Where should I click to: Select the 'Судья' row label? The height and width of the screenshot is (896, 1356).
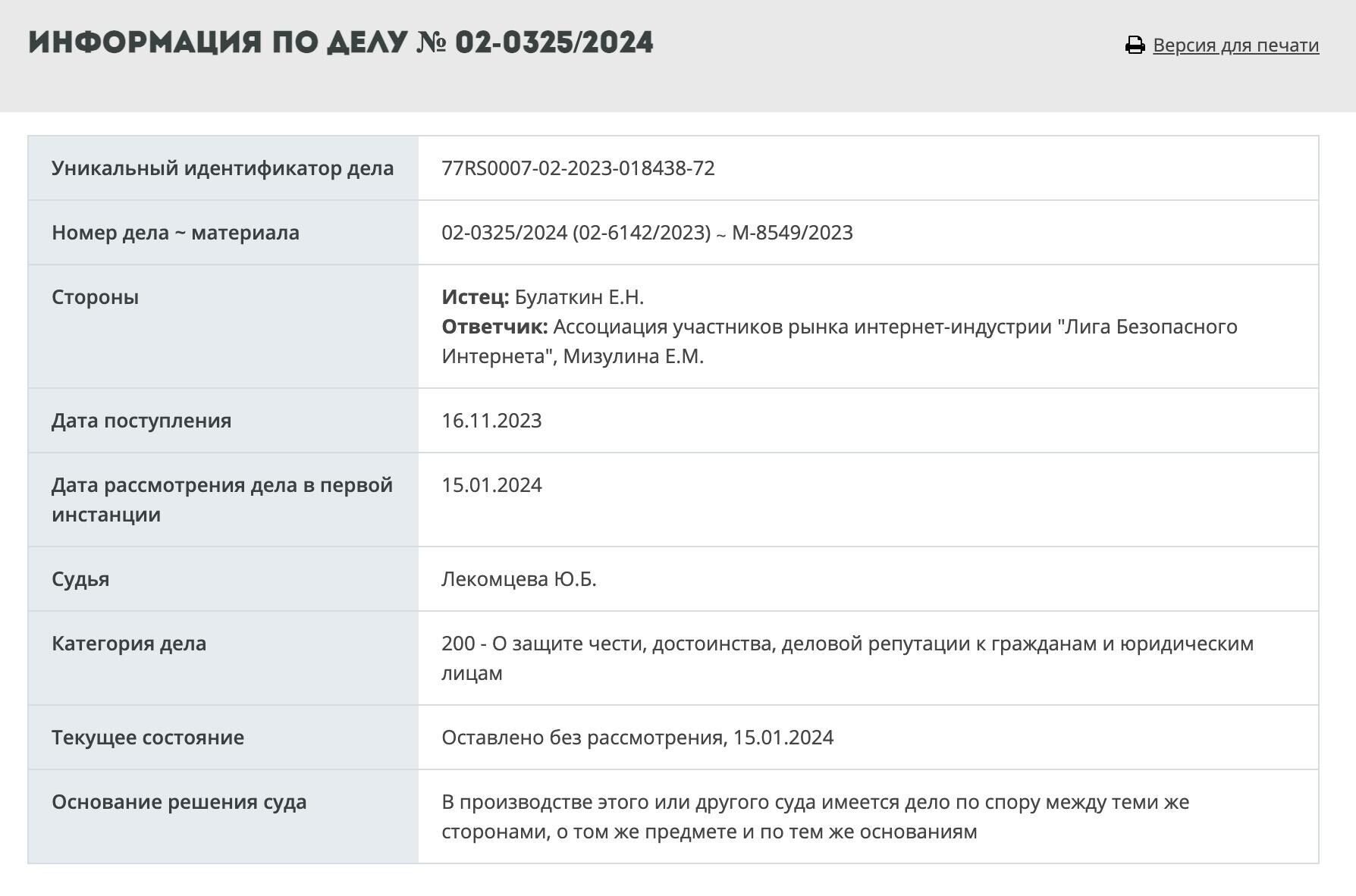pyautogui.click(x=80, y=579)
